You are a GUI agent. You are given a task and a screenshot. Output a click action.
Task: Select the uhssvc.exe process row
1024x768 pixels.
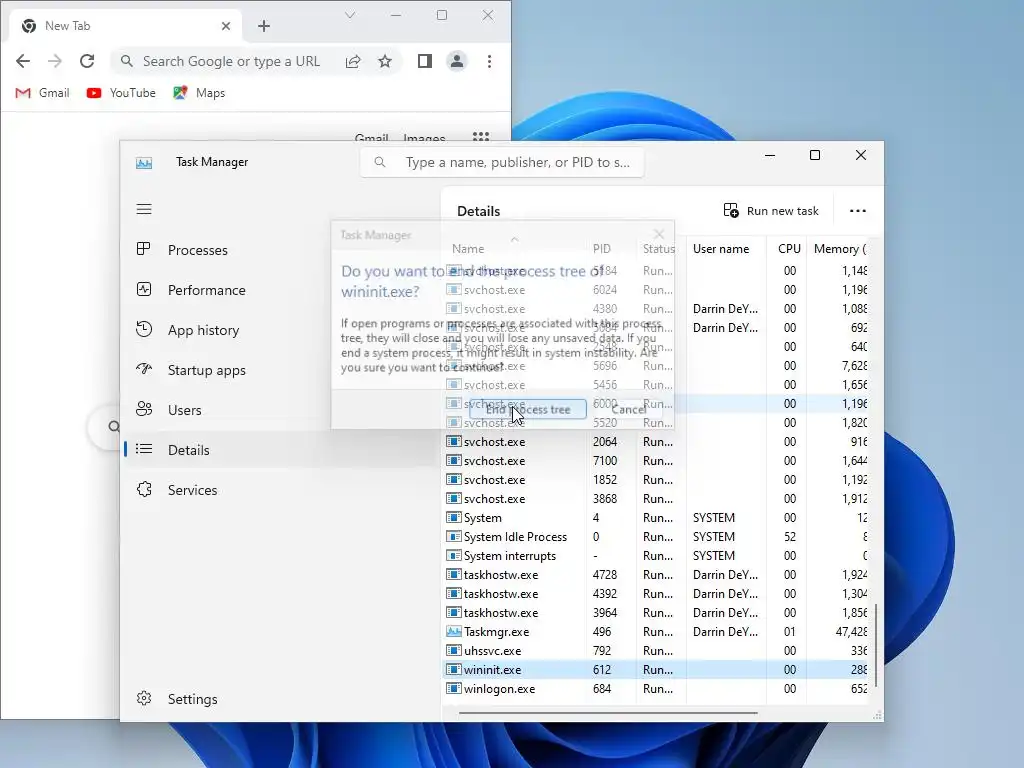point(656,650)
